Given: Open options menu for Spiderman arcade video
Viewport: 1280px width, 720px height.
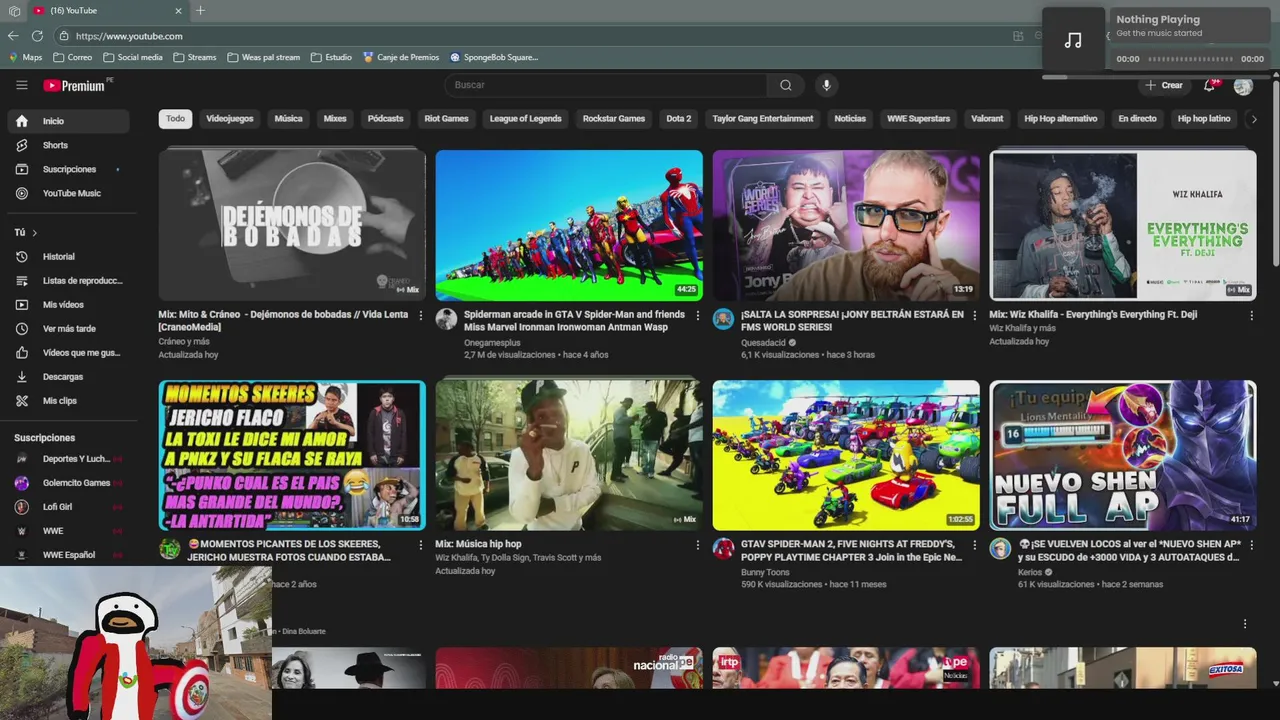Looking at the screenshot, I should pos(698,316).
